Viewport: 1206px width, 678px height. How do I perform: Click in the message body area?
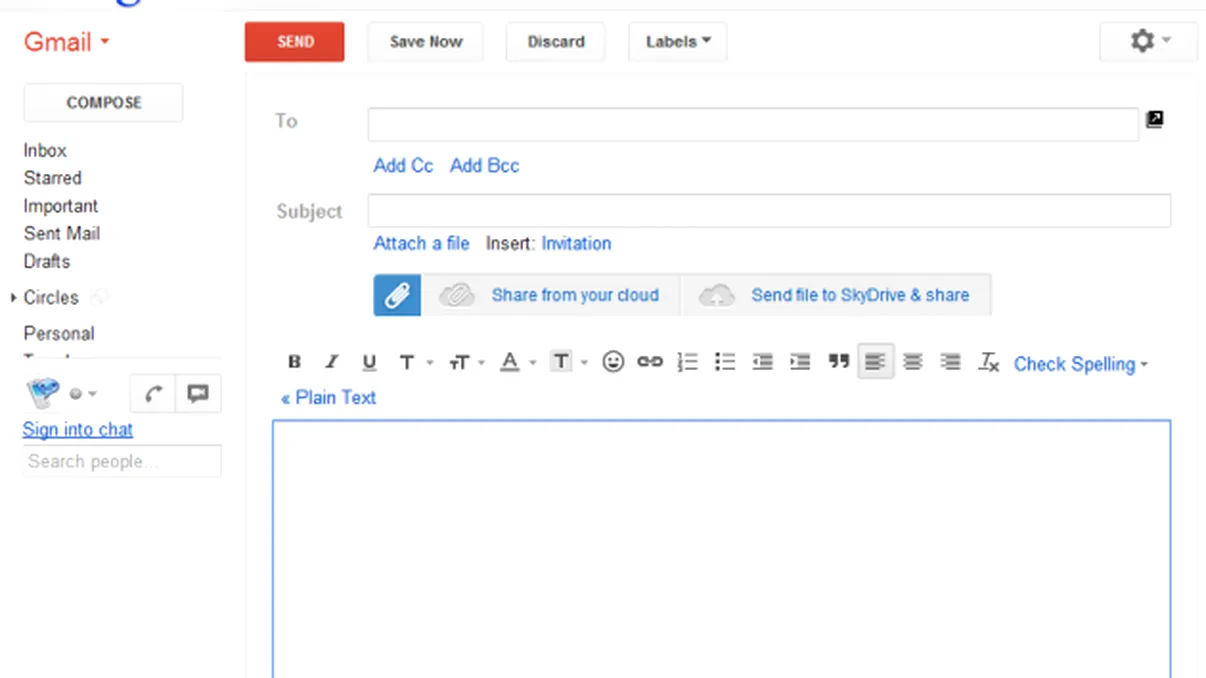[721, 549]
